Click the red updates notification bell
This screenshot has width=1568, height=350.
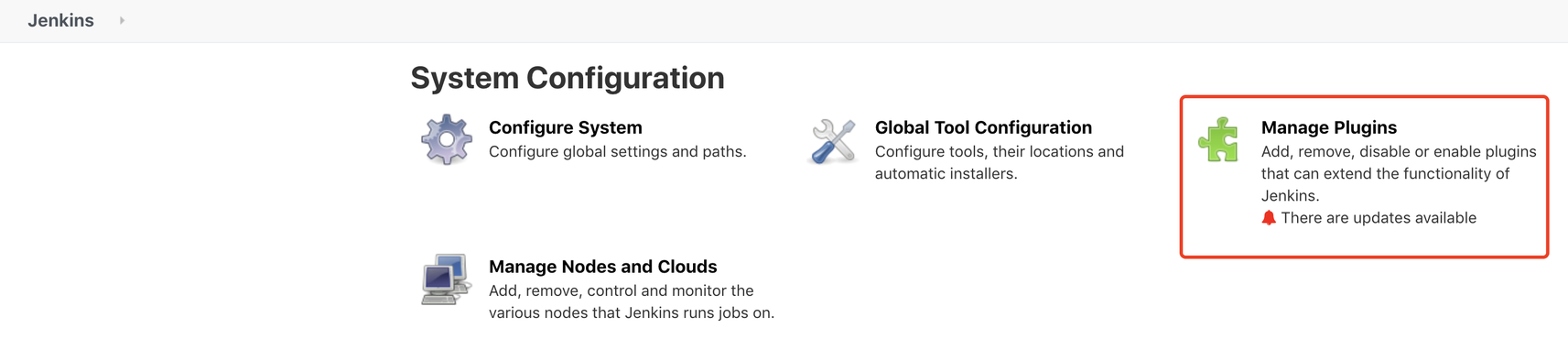[x=1269, y=217]
